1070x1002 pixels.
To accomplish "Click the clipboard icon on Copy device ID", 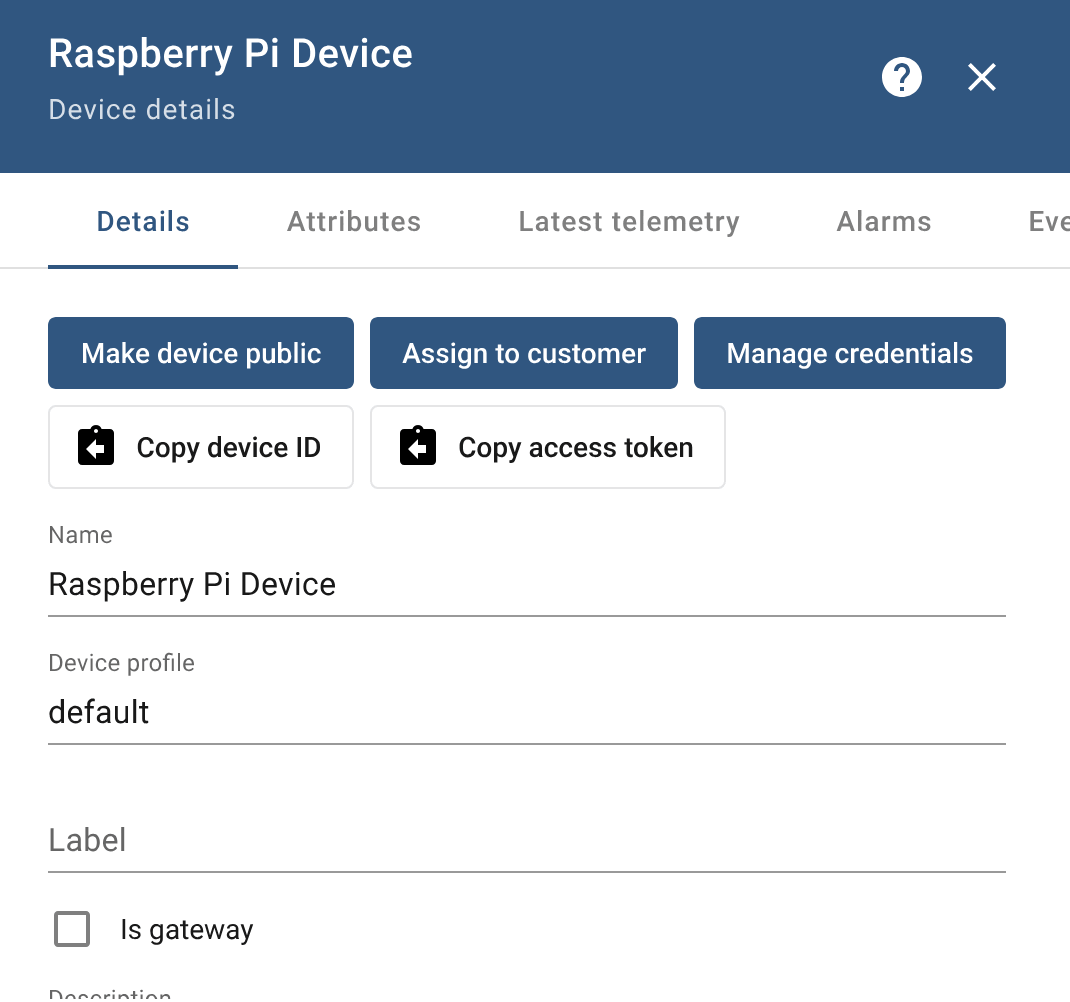I will coord(95,447).
